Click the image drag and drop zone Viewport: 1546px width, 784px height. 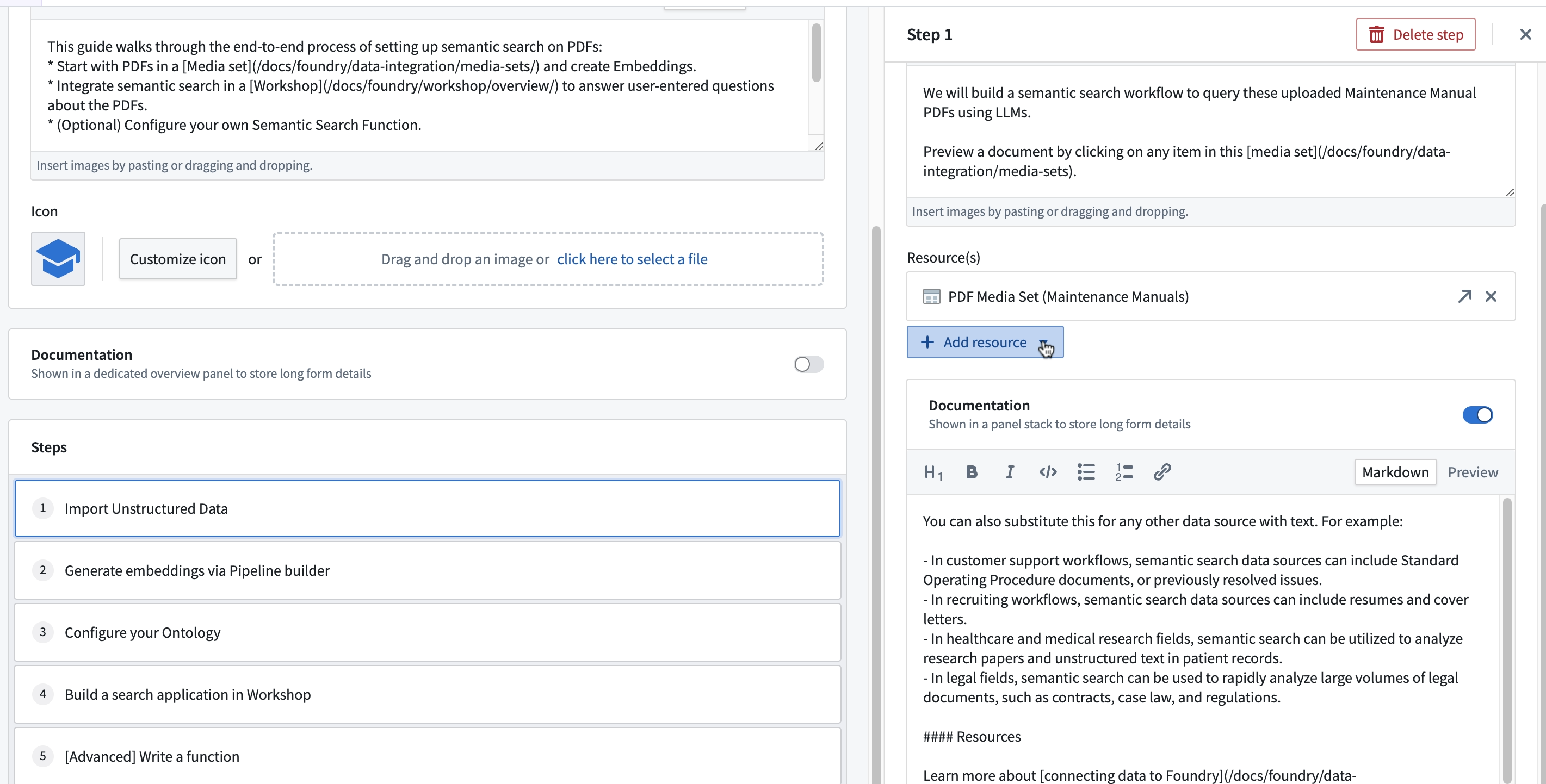tap(548, 259)
